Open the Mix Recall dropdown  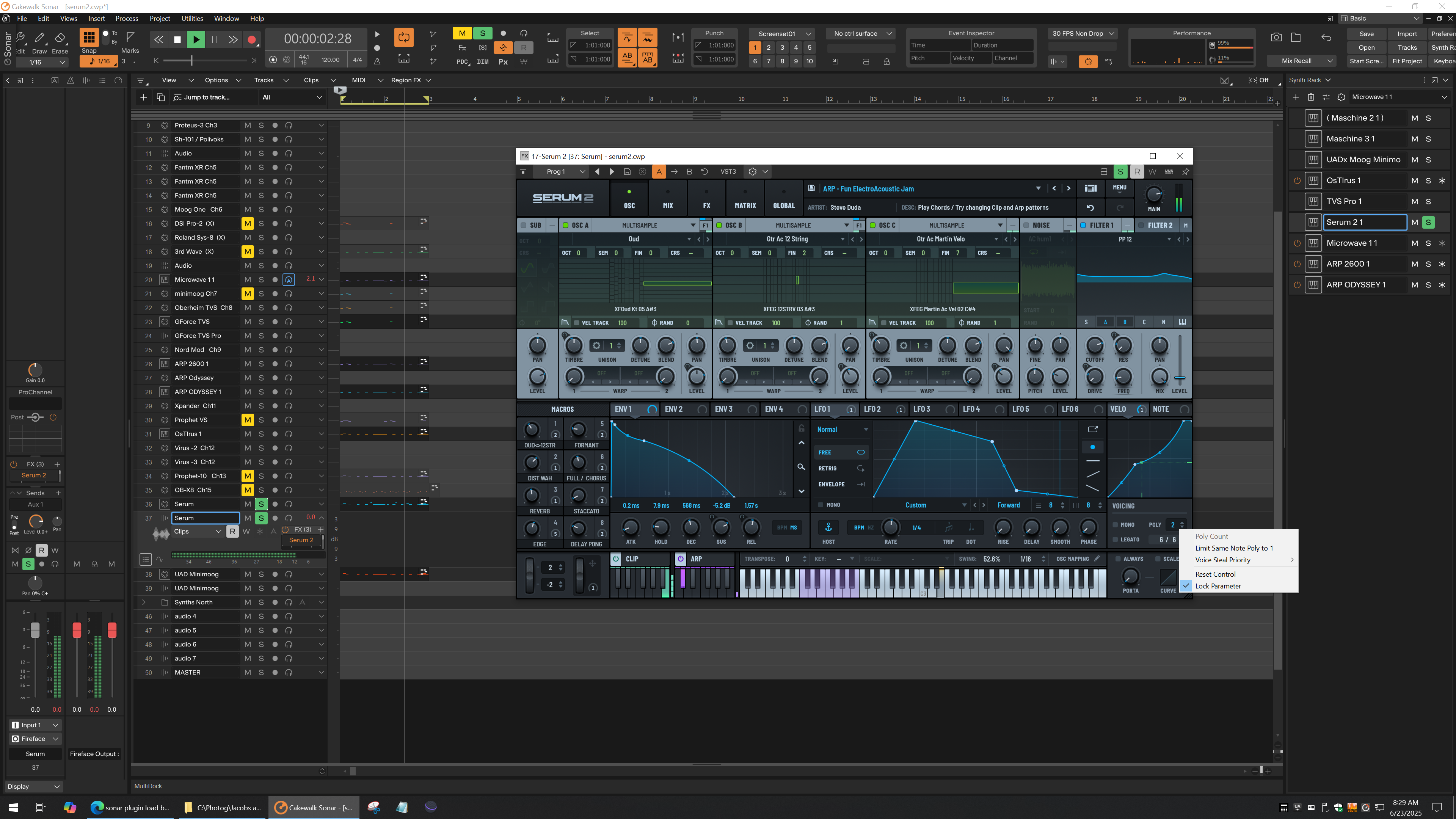(x=1301, y=61)
